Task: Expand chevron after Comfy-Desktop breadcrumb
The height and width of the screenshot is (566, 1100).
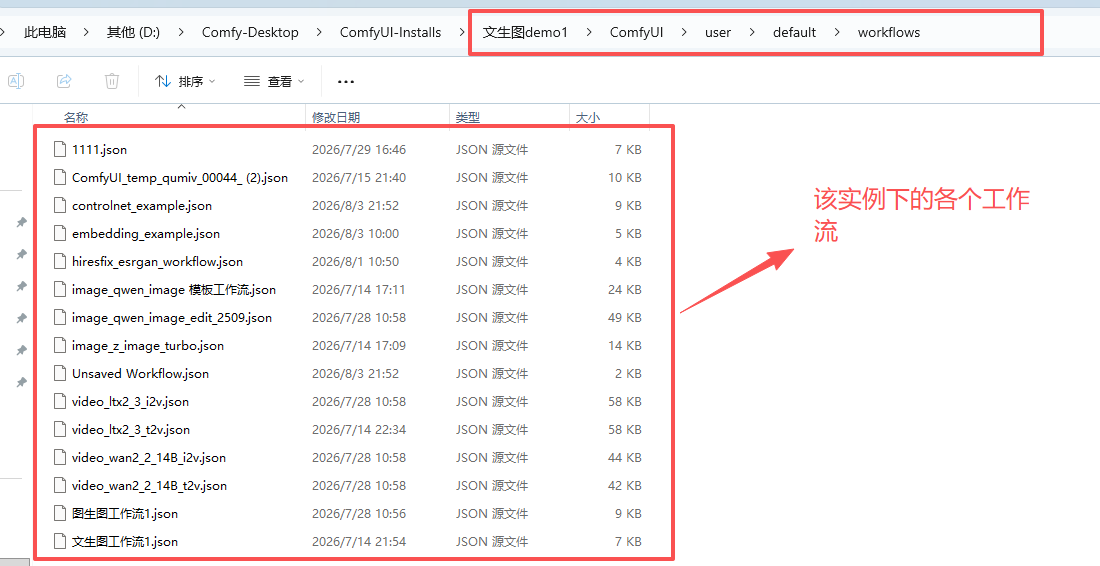Action: (319, 32)
